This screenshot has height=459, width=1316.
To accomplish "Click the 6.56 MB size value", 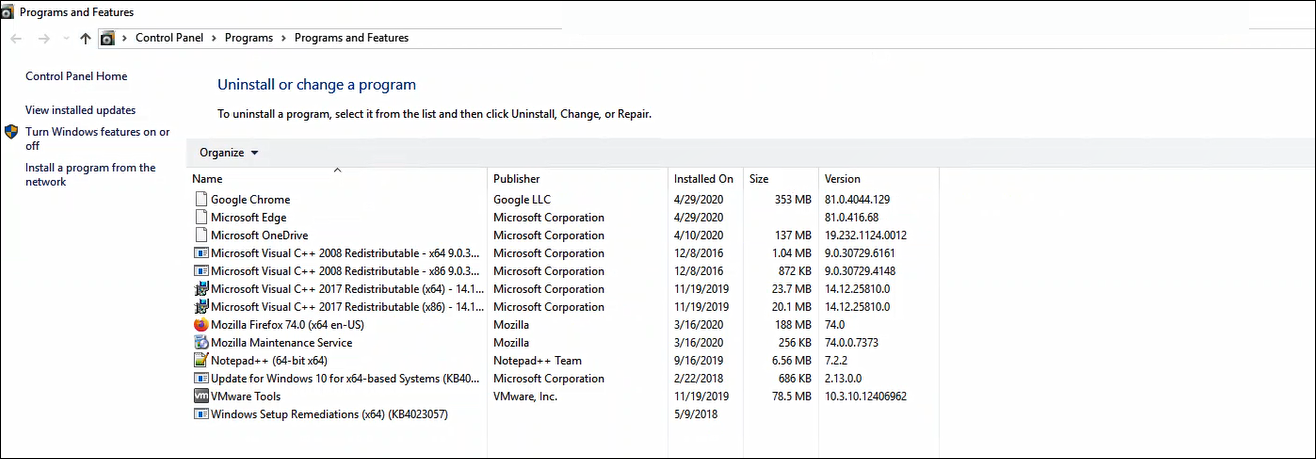I will 790,361.
